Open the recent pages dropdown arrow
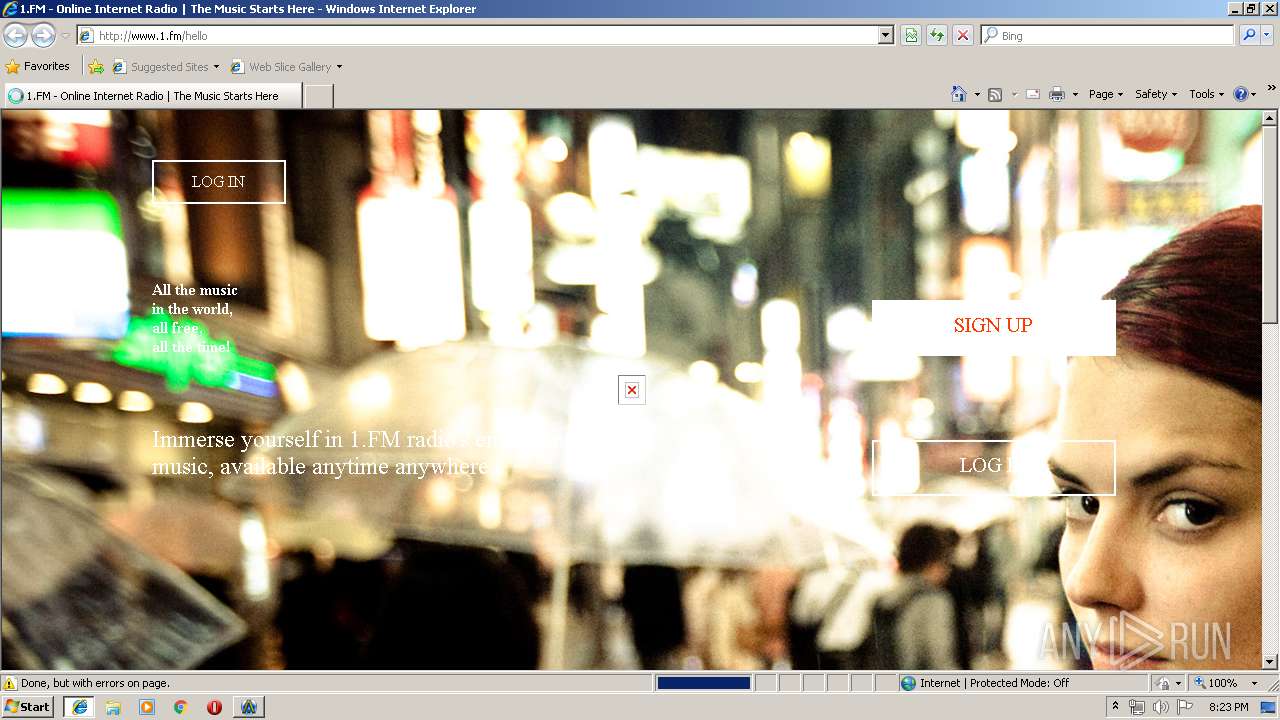 tap(65, 36)
